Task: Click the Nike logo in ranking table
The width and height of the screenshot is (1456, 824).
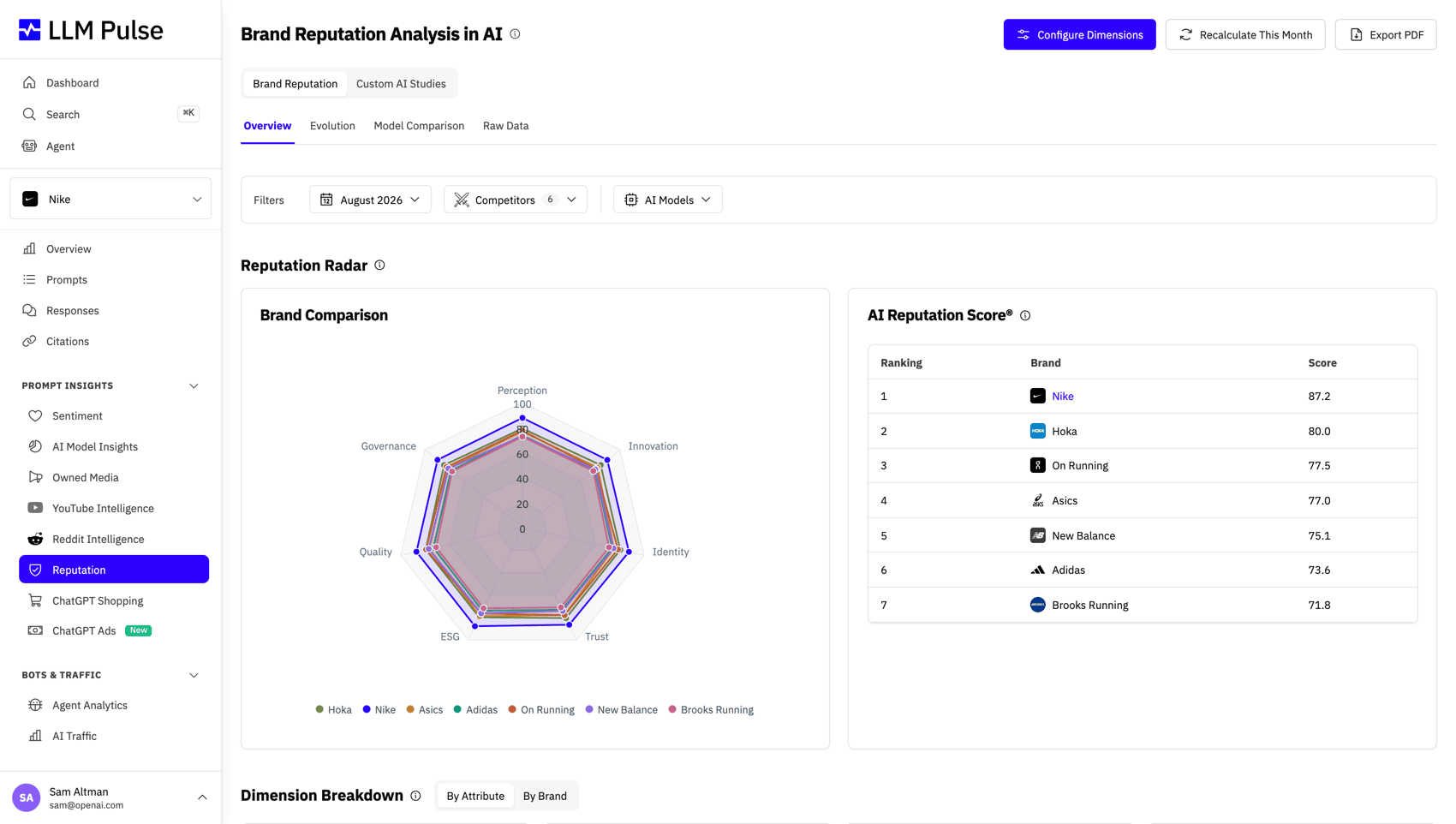Action: tap(1037, 397)
